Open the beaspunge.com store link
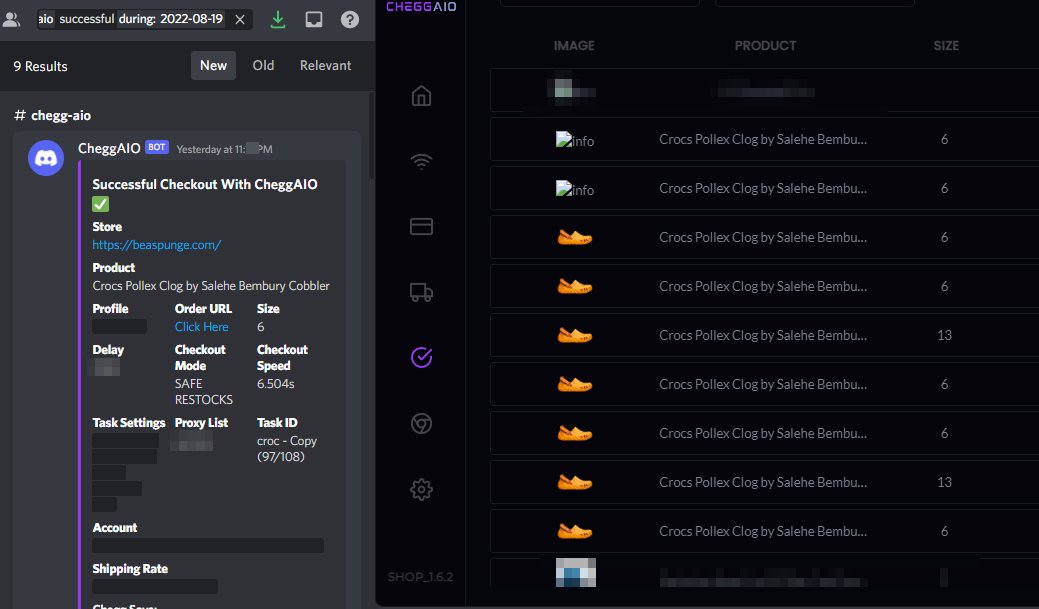The image size is (1039, 609). [x=156, y=245]
